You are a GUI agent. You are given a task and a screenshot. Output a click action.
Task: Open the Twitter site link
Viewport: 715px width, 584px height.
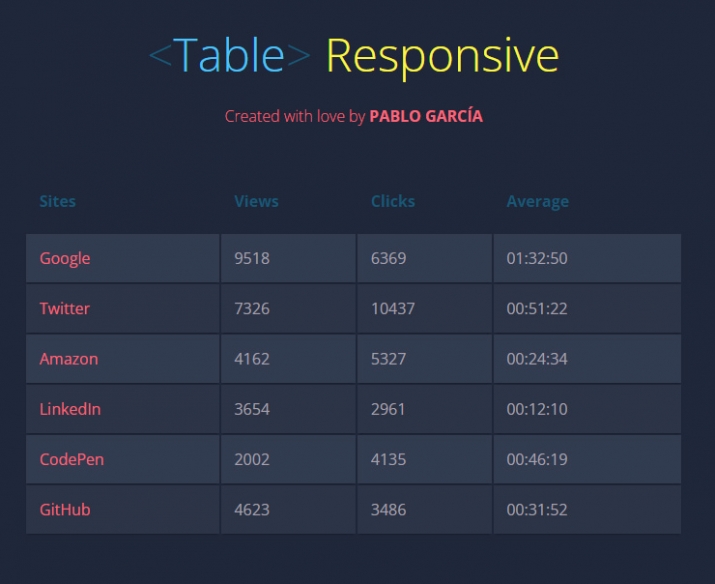point(65,309)
